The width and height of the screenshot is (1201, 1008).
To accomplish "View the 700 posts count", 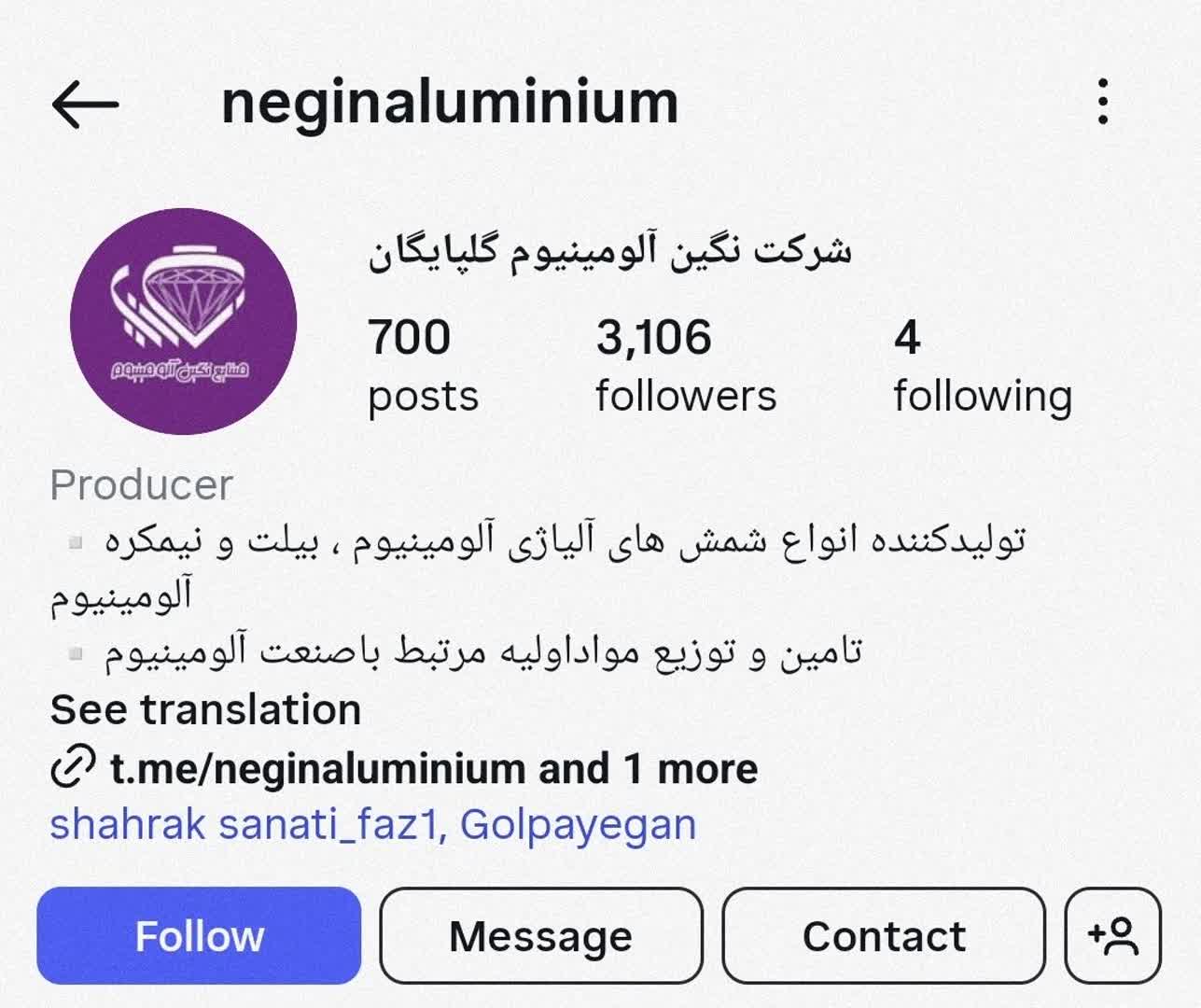I will [x=423, y=365].
